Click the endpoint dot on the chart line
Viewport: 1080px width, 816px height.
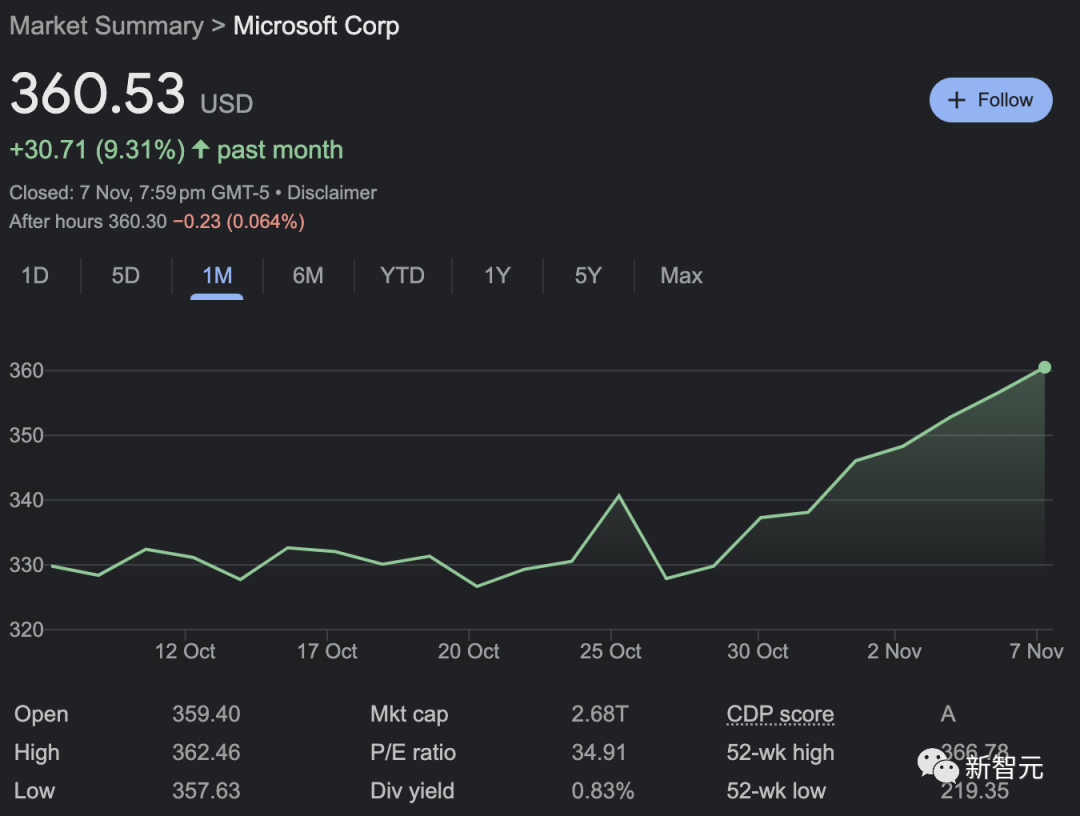click(1044, 367)
